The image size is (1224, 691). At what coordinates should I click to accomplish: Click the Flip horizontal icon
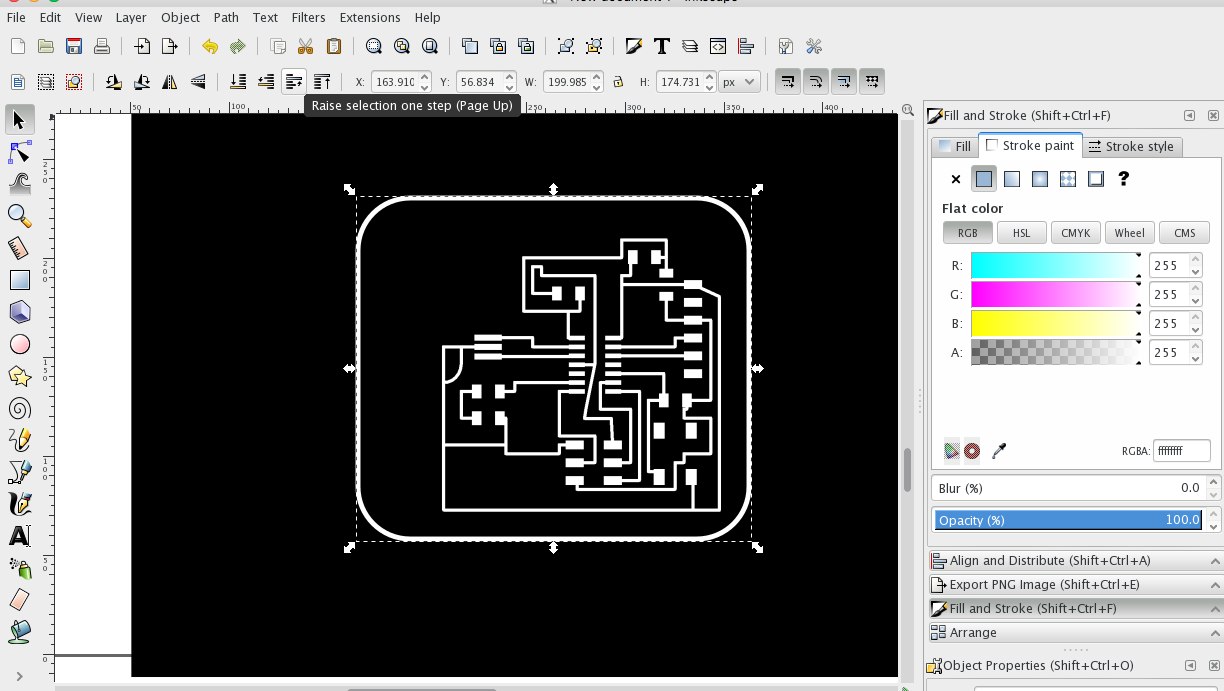170,82
